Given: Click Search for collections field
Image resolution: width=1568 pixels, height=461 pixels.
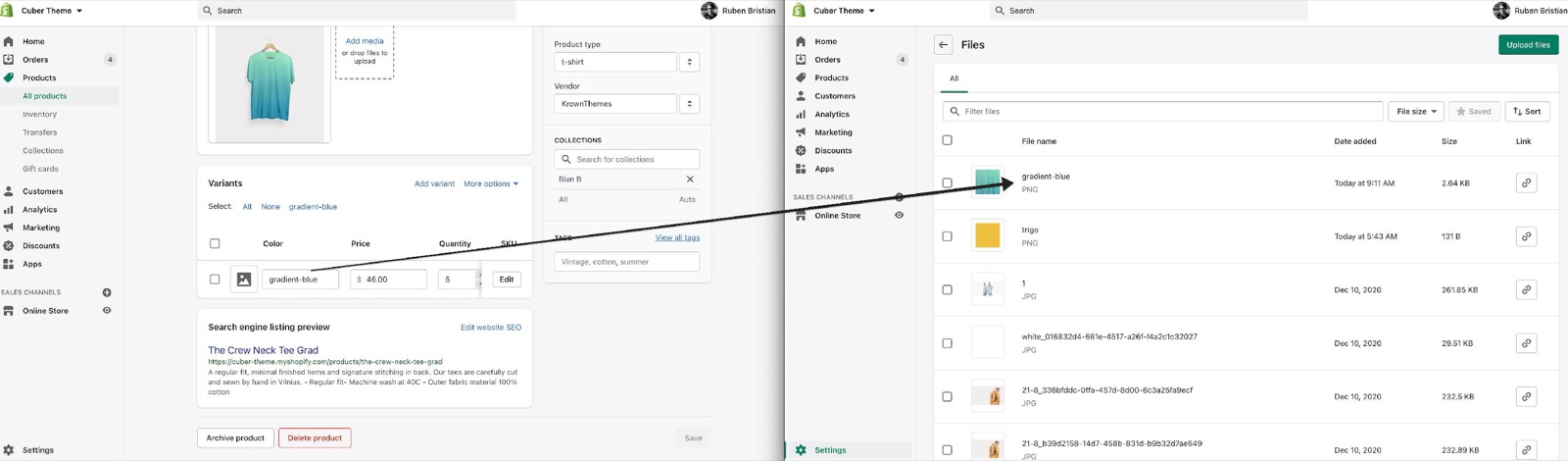Looking at the screenshot, I should click(x=627, y=159).
